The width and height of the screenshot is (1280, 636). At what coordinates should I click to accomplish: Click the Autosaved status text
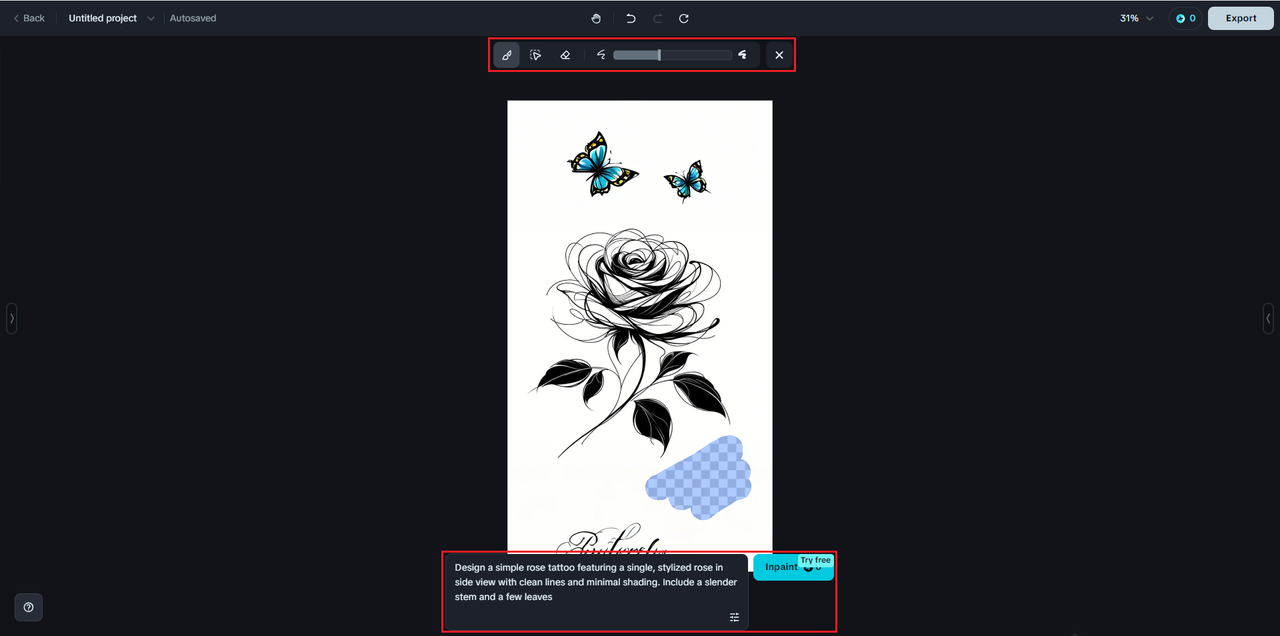point(193,18)
